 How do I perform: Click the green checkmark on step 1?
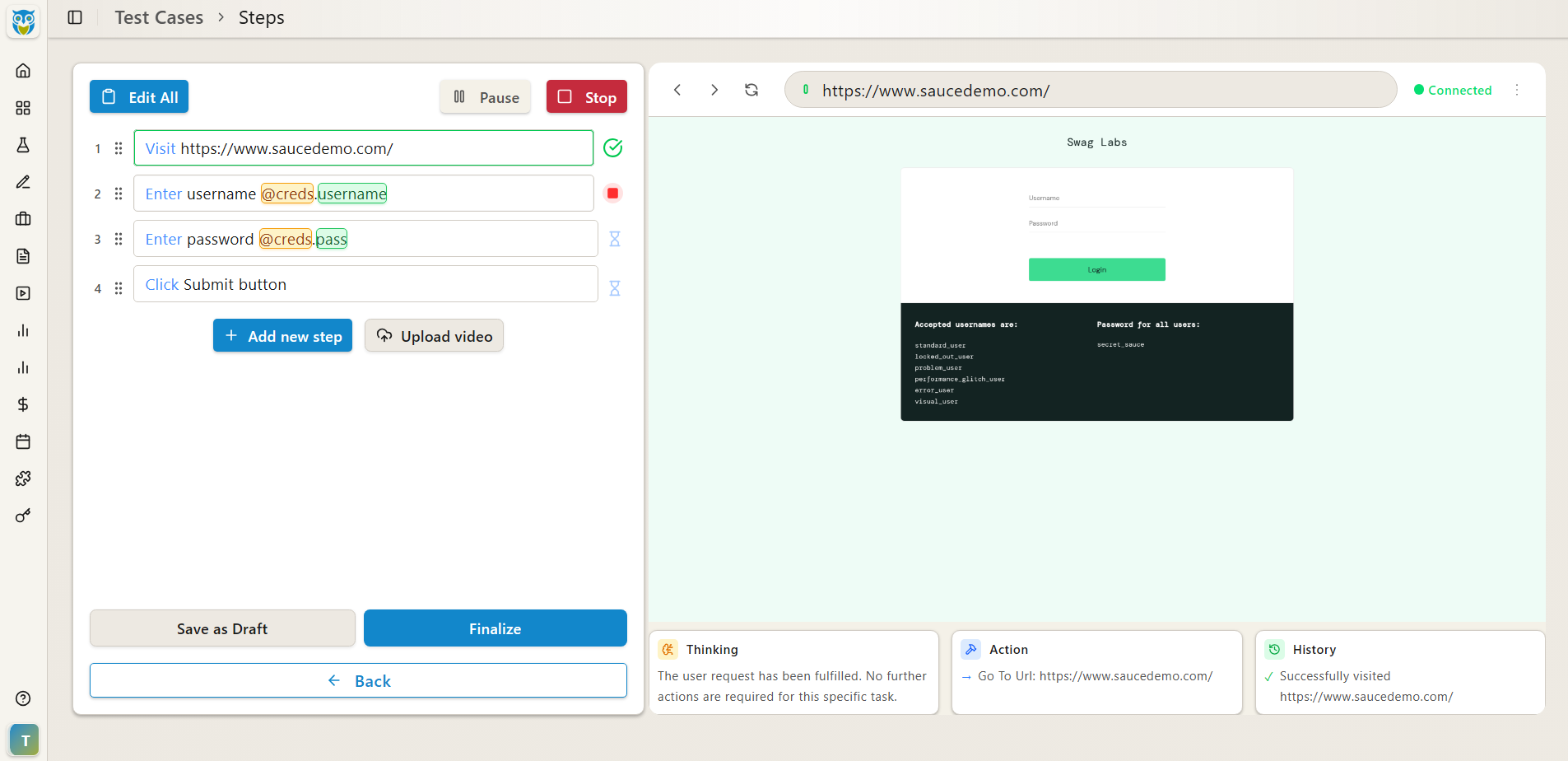click(613, 148)
